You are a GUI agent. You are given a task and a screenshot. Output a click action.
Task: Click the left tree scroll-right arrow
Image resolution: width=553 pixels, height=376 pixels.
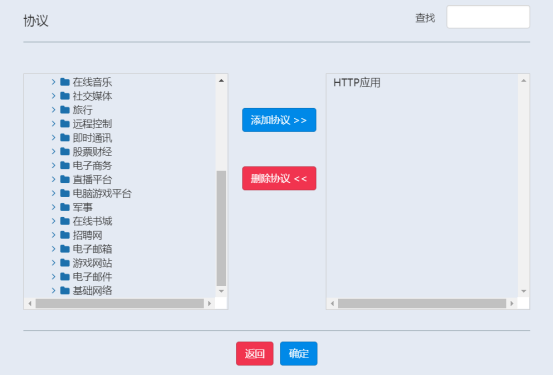[209, 303]
